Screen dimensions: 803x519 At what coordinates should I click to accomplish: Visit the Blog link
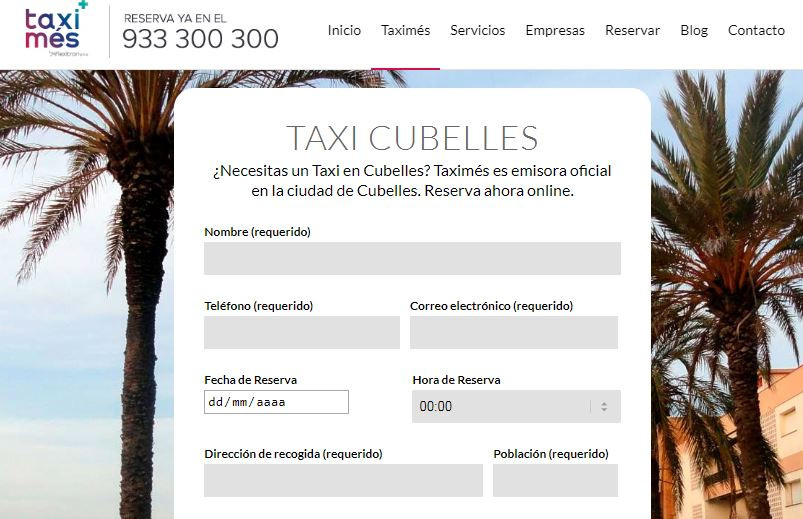[x=694, y=31]
